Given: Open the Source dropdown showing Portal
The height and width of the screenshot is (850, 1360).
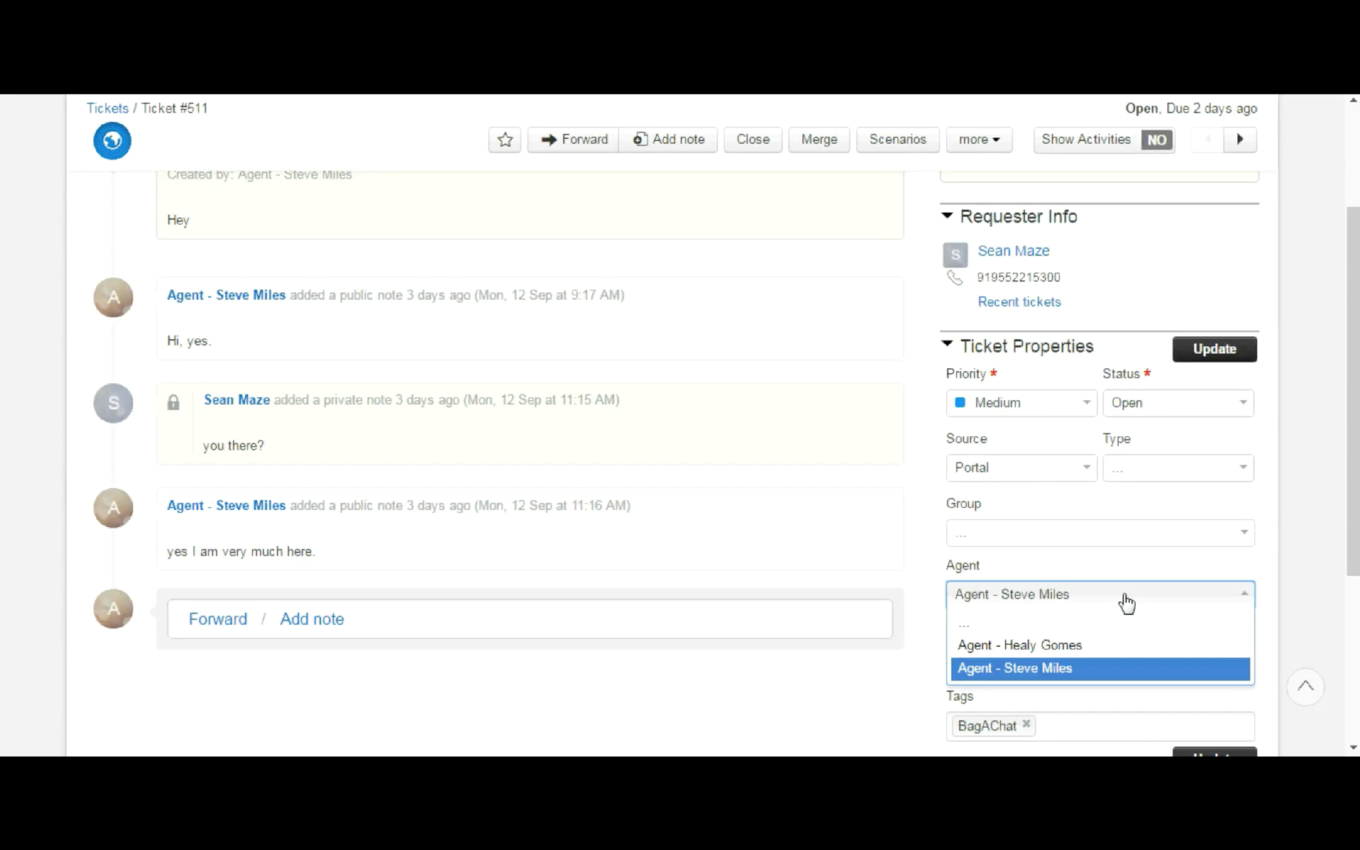Looking at the screenshot, I should click(x=1021, y=468).
